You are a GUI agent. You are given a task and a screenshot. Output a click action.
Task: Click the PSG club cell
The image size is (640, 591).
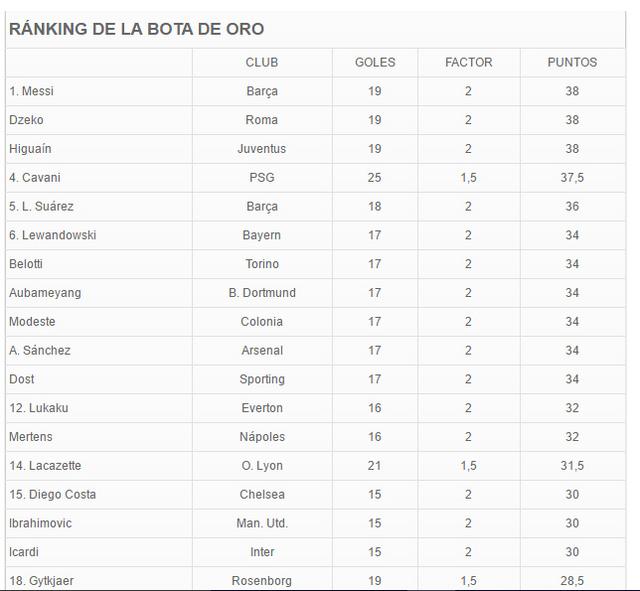coord(262,178)
